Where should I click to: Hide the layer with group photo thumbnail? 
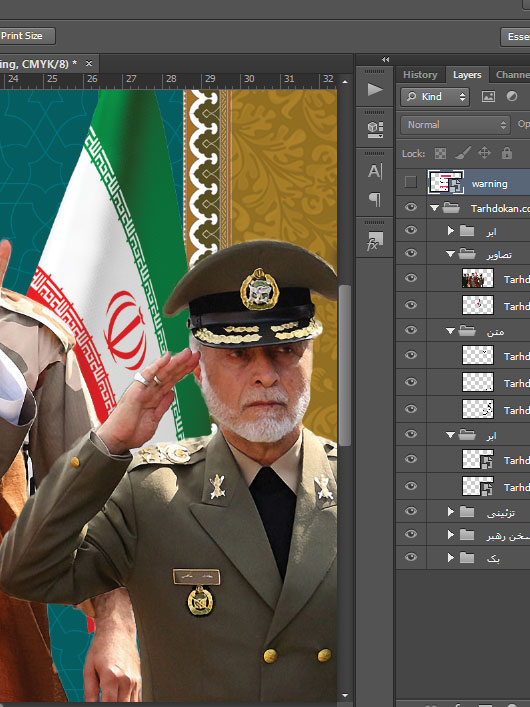coord(410,278)
